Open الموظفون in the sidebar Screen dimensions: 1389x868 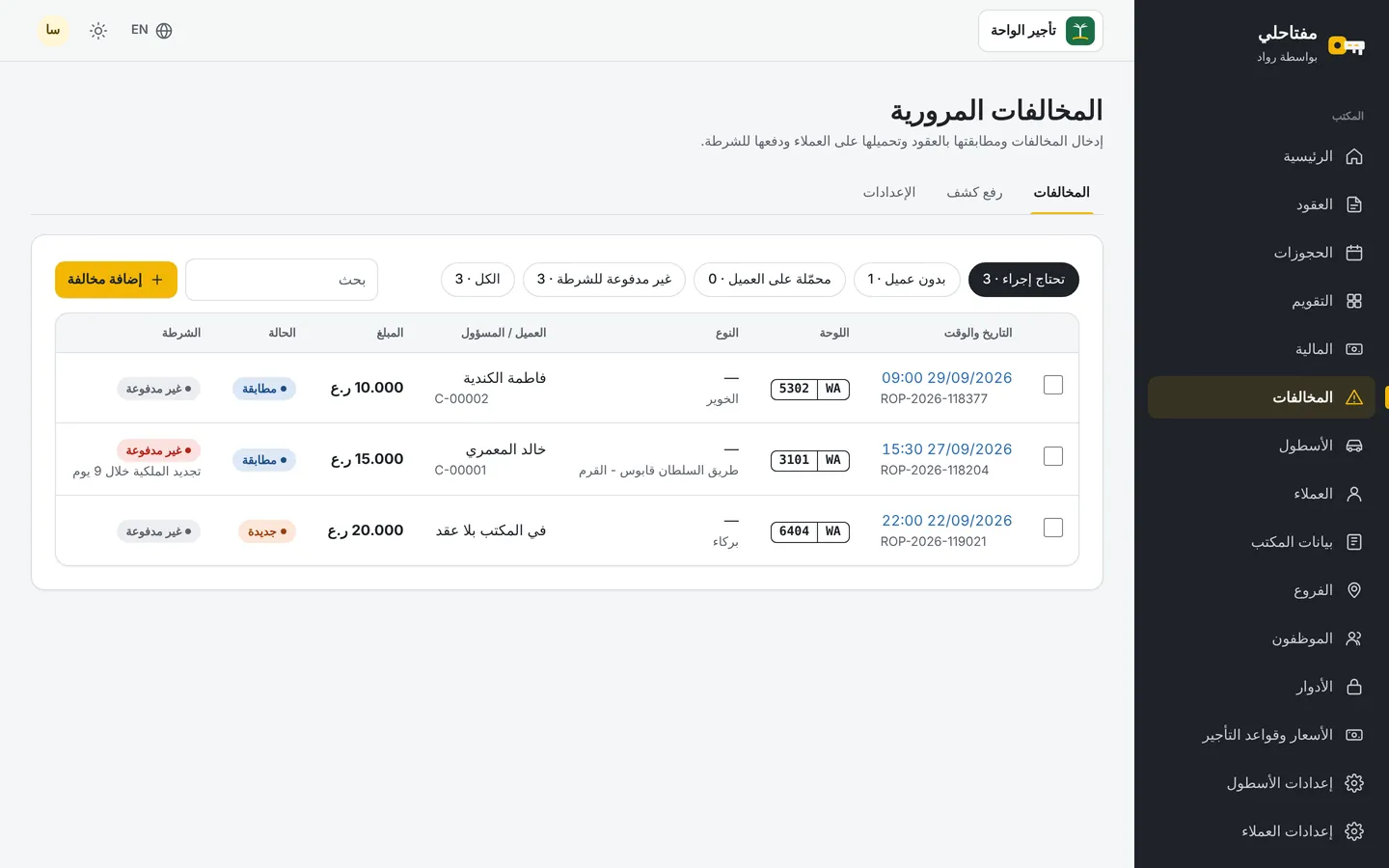click(x=1262, y=638)
